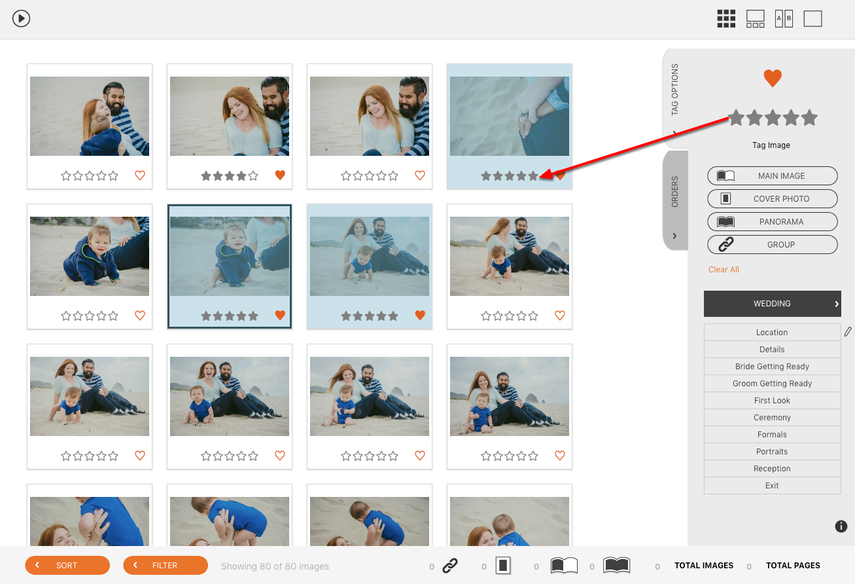Click the first star in Tag Image panel

736,117
